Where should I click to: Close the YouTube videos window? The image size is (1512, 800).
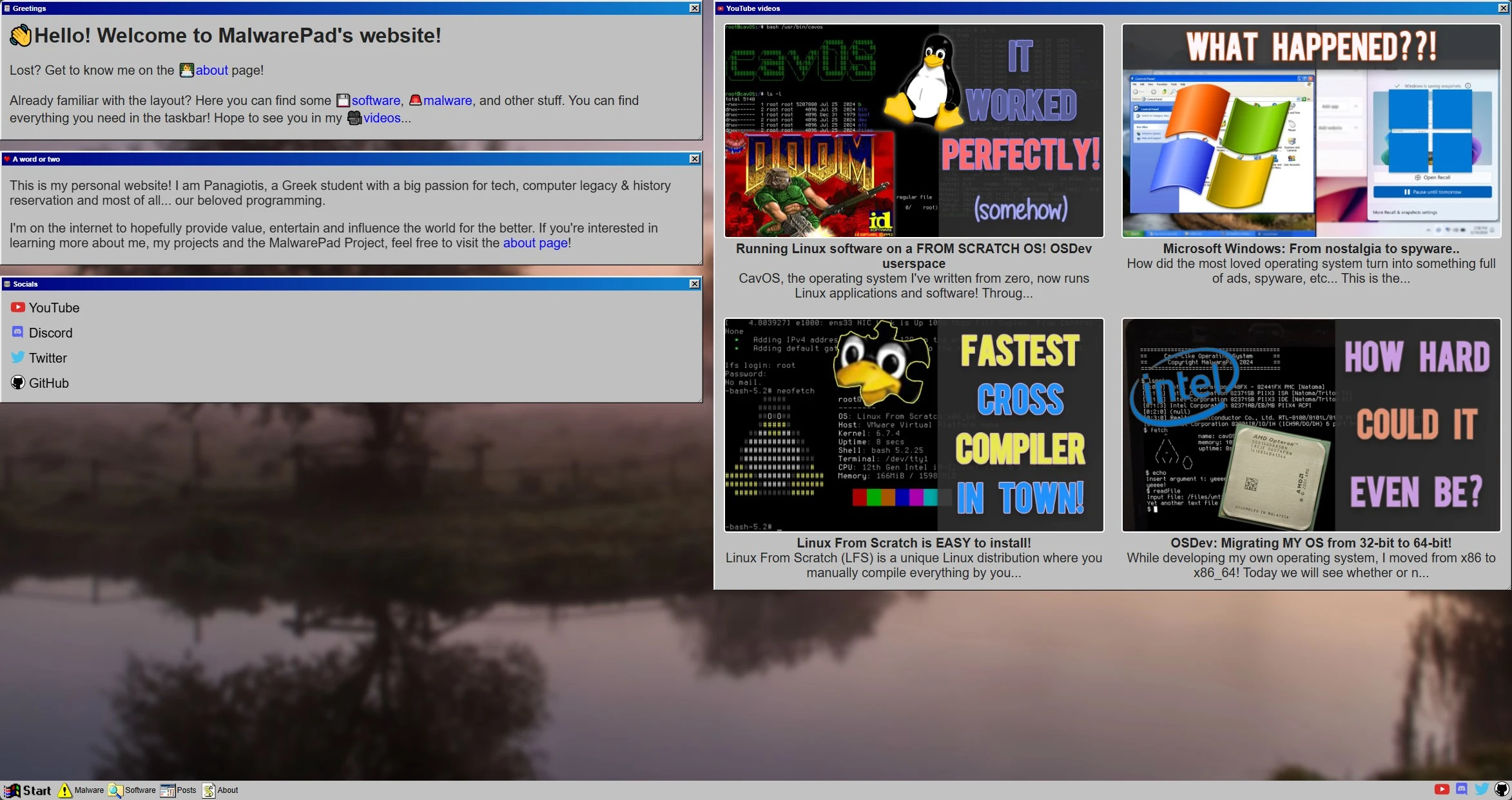coord(1502,8)
